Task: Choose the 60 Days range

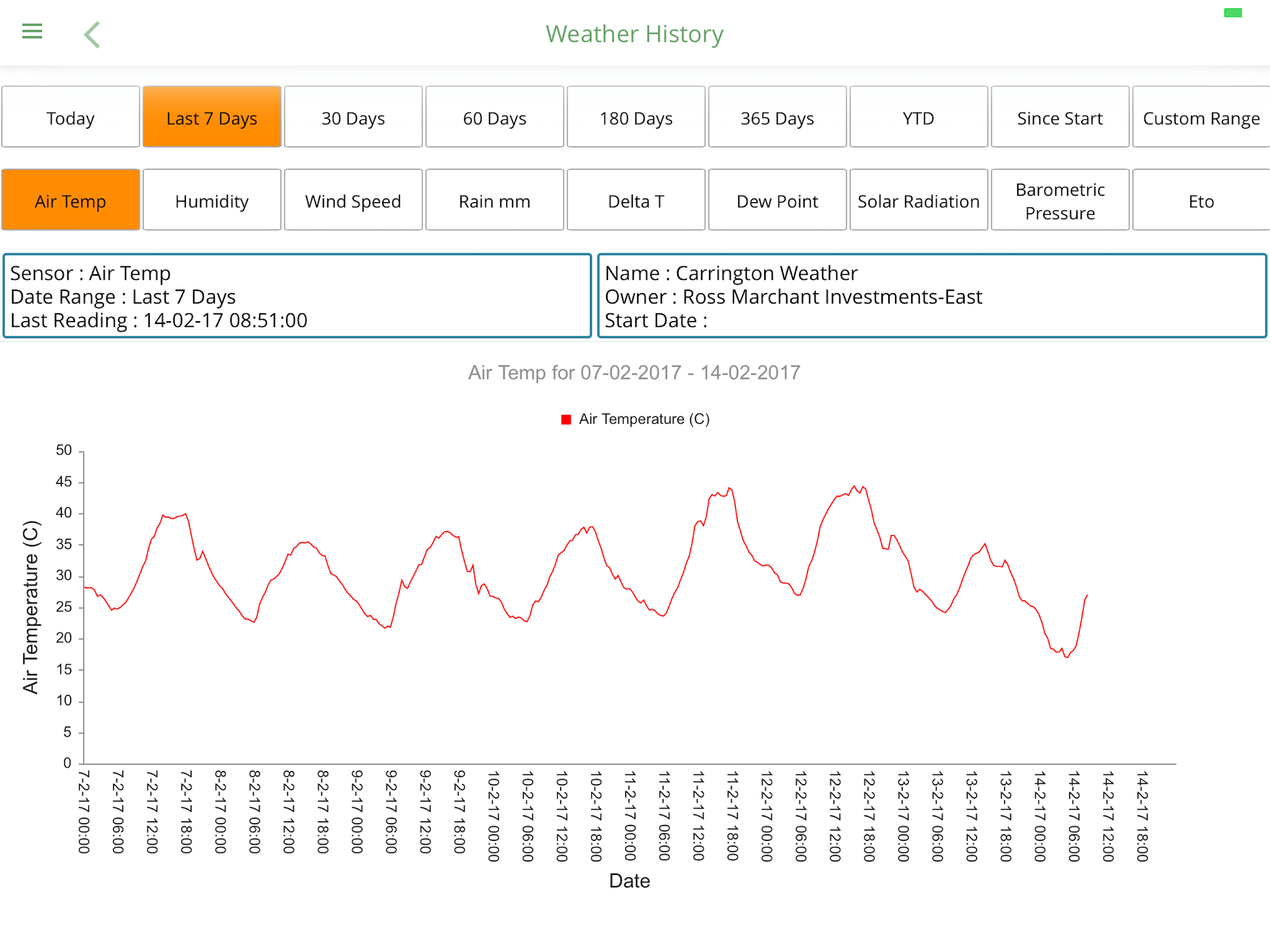Action: tap(494, 118)
